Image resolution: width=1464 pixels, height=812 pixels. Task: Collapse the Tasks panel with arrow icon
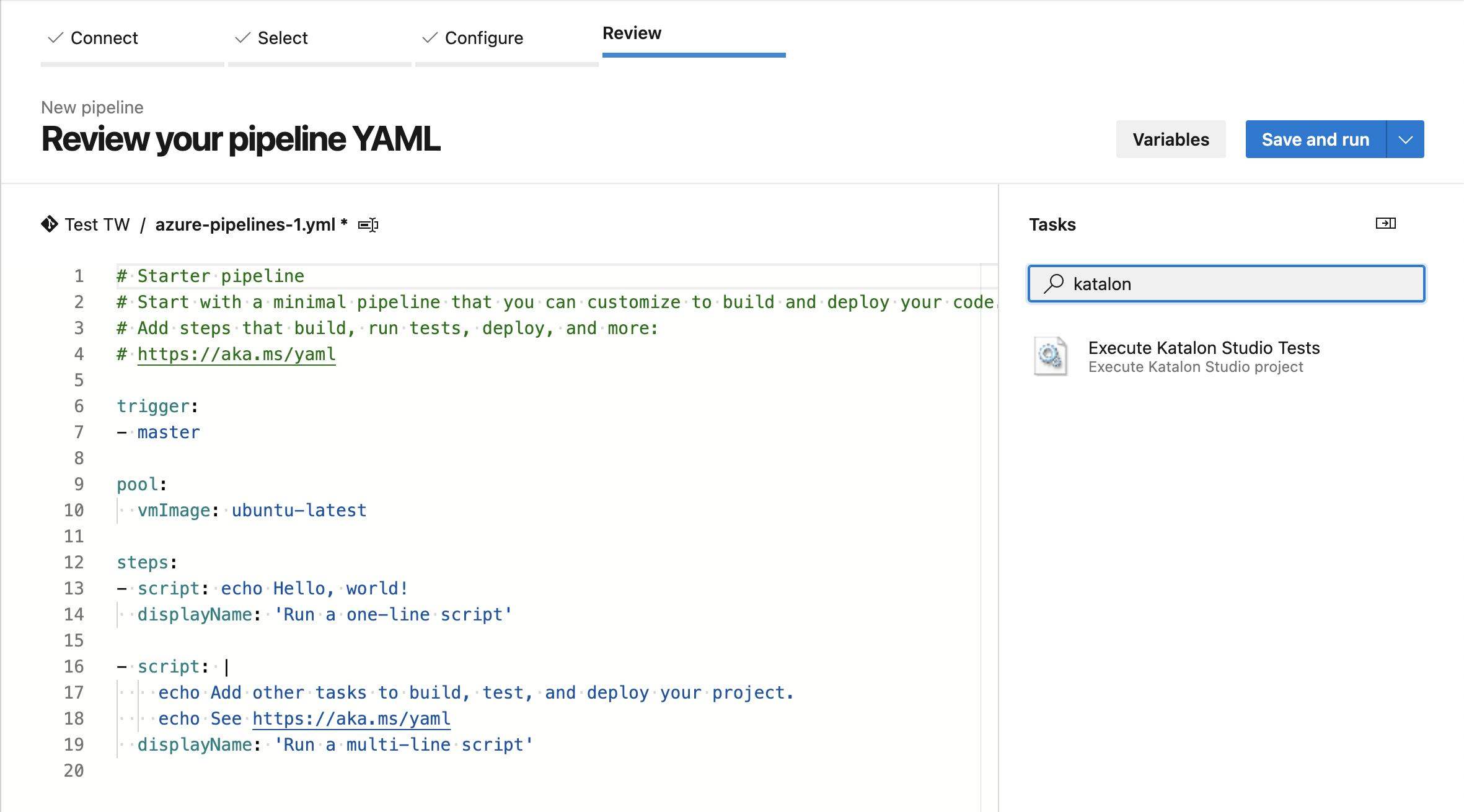[x=1385, y=223]
